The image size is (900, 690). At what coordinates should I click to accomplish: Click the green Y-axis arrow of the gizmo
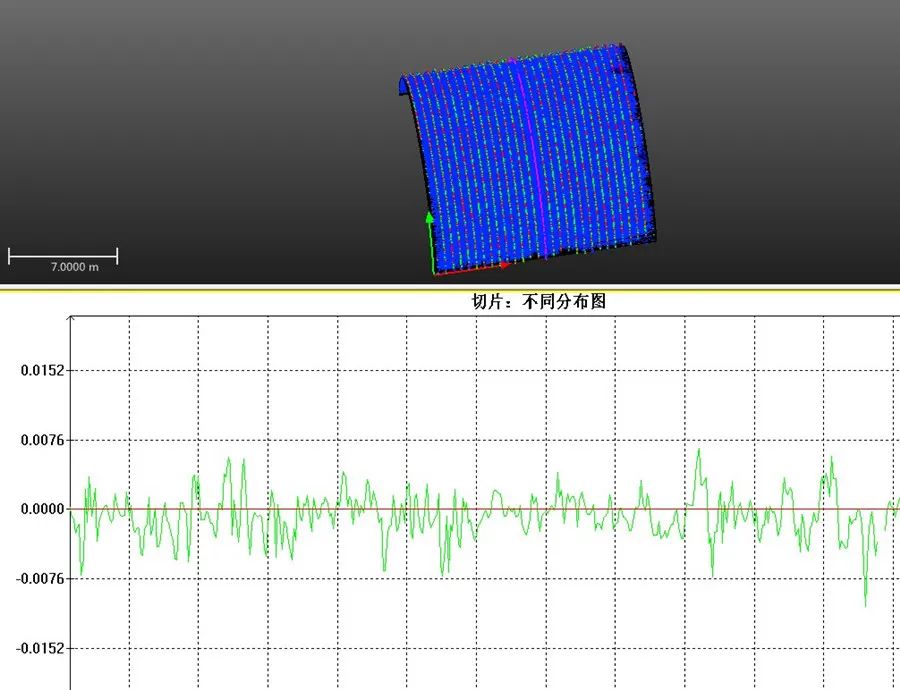coord(430,241)
